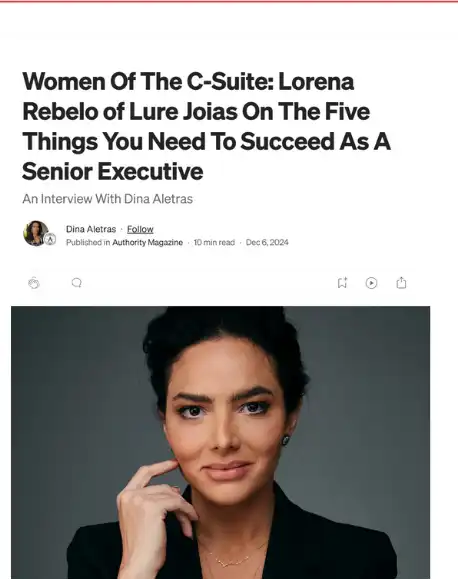This screenshot has height=580, width=458.
Task: Click the red progress bar at page top
Action: (229, 1)
